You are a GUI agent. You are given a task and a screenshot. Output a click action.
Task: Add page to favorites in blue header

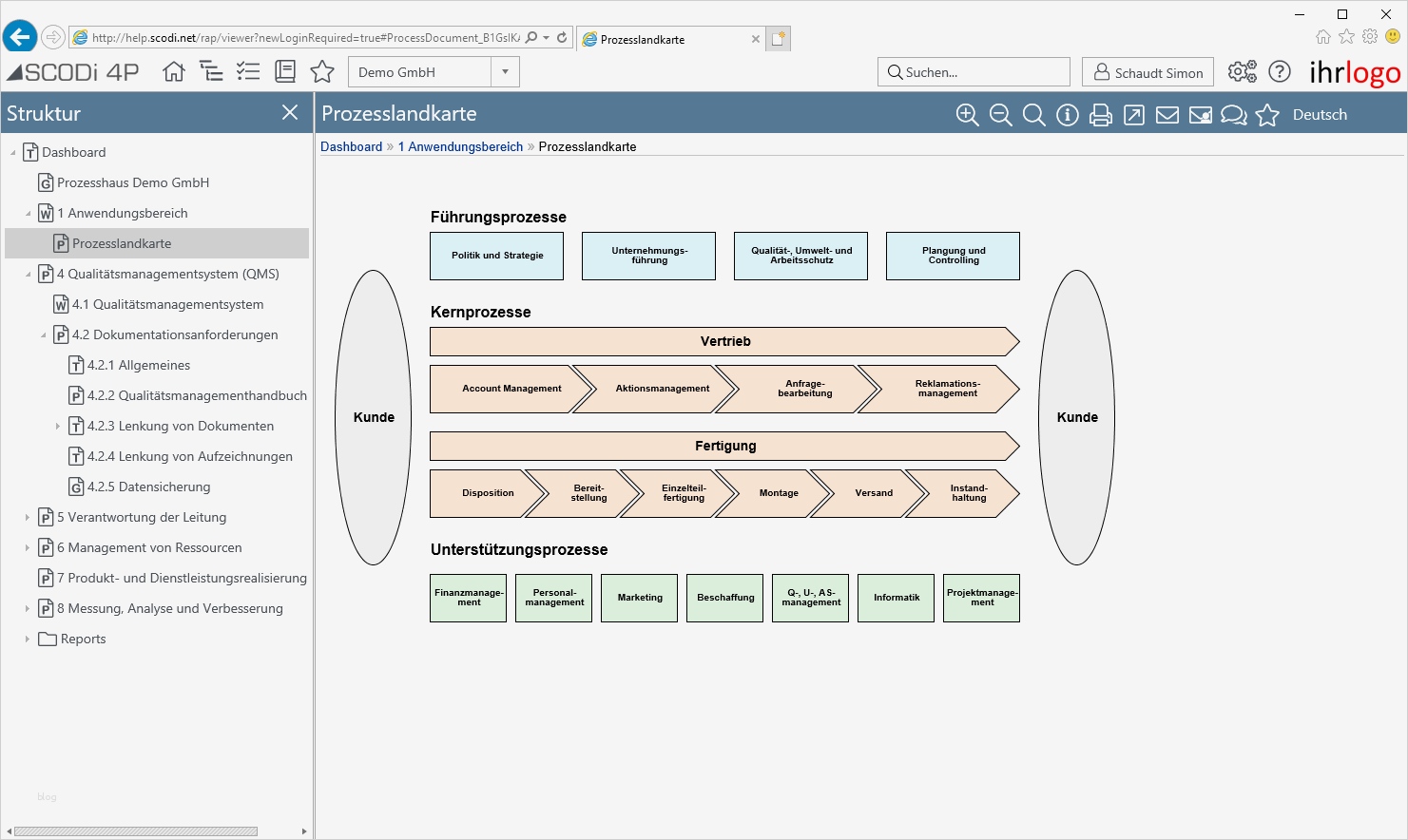click(x=1267, y=115)
